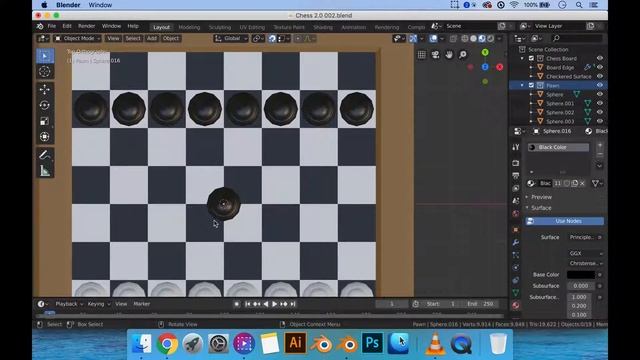Hide the Chess Board collection

tap(600, 58)
